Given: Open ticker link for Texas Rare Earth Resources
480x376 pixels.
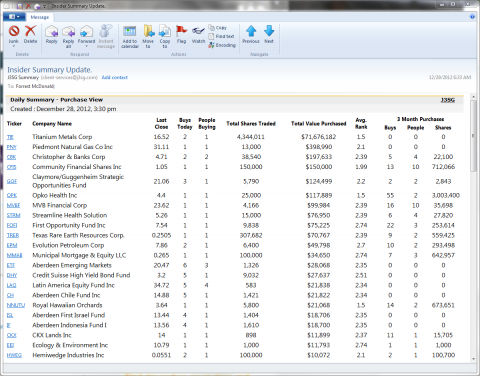Looking at the screenshot, I should point(13,235).
